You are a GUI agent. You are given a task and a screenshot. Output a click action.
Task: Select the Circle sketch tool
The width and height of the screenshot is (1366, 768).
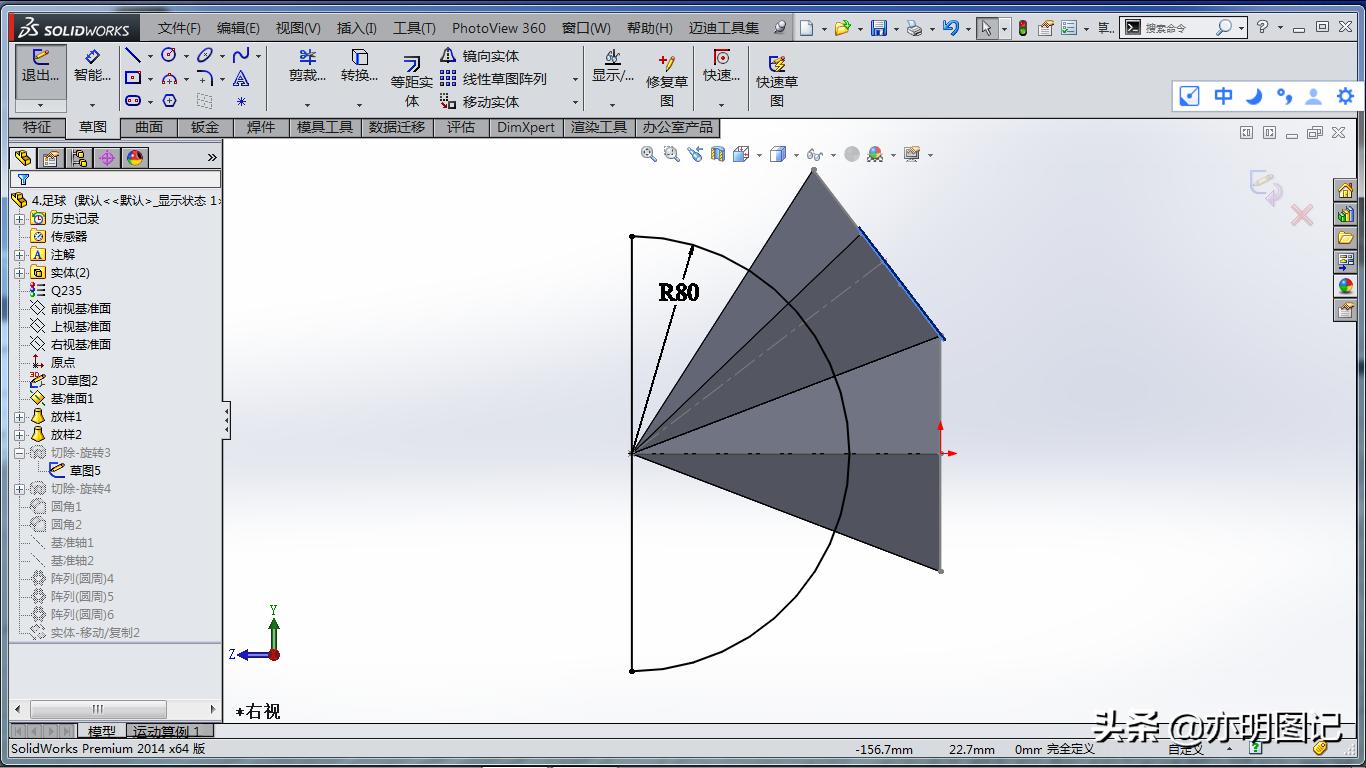pos(169,55)
